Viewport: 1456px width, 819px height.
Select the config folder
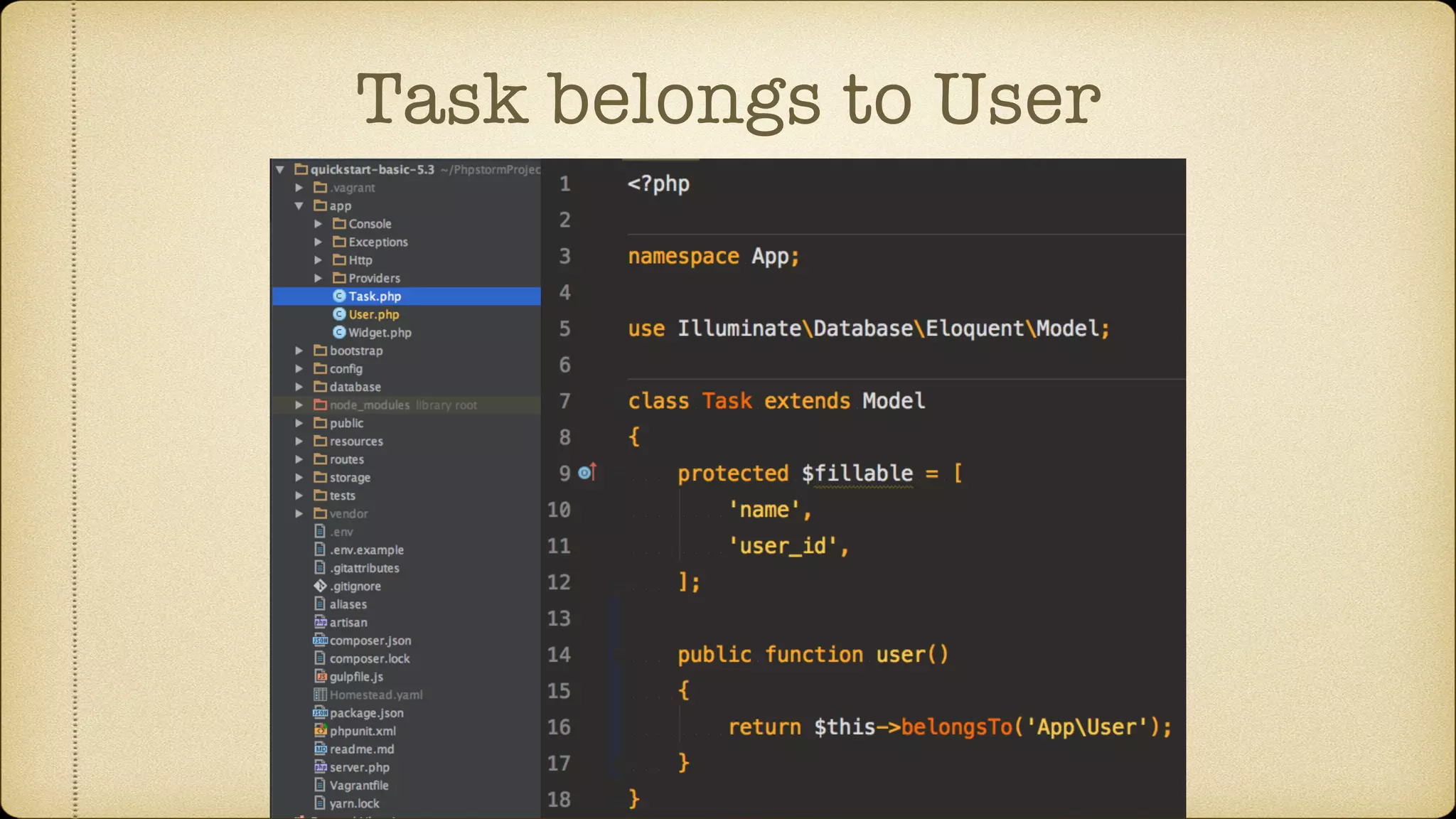click(346, 368)
